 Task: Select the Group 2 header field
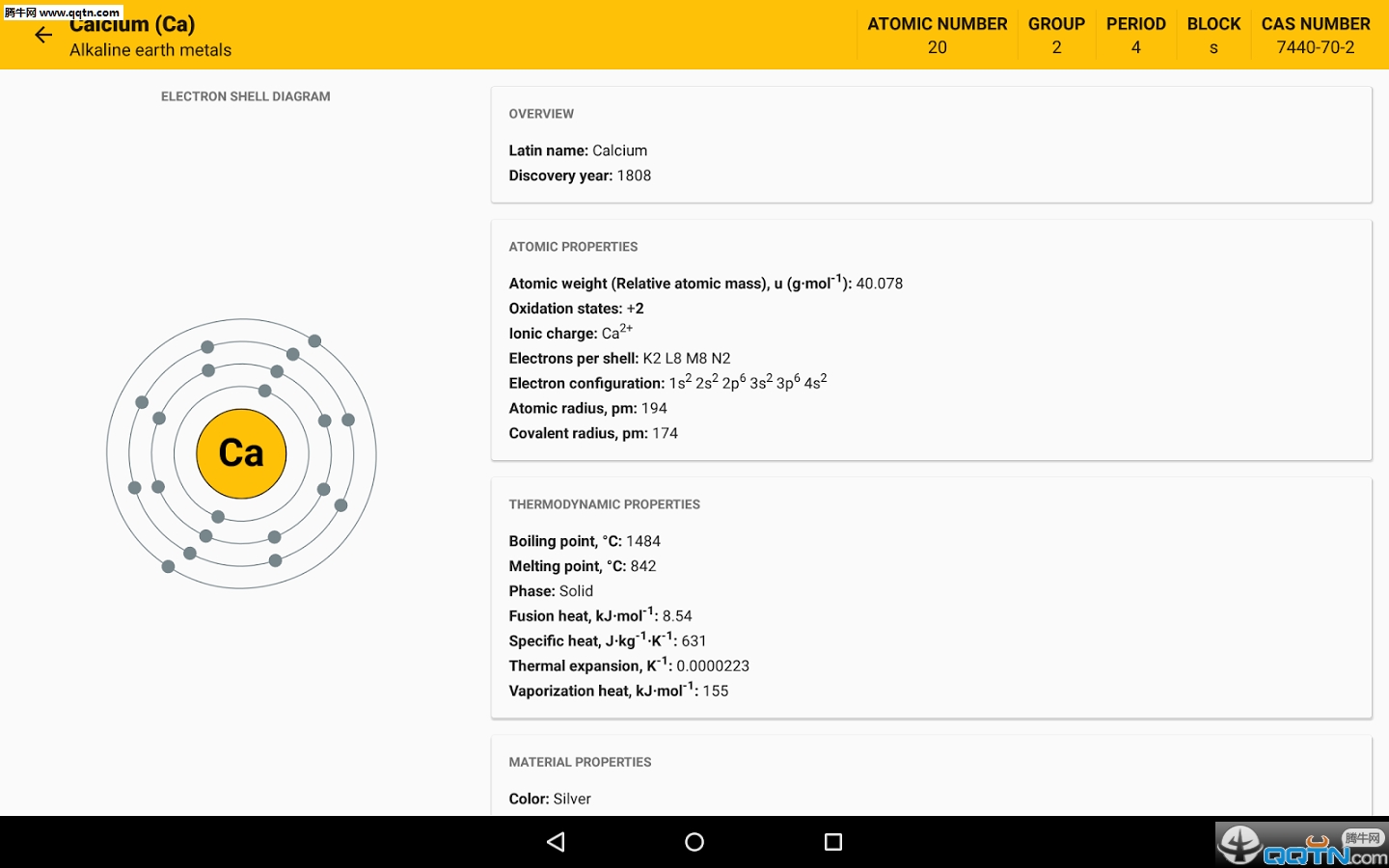[x=1056, y=36]
